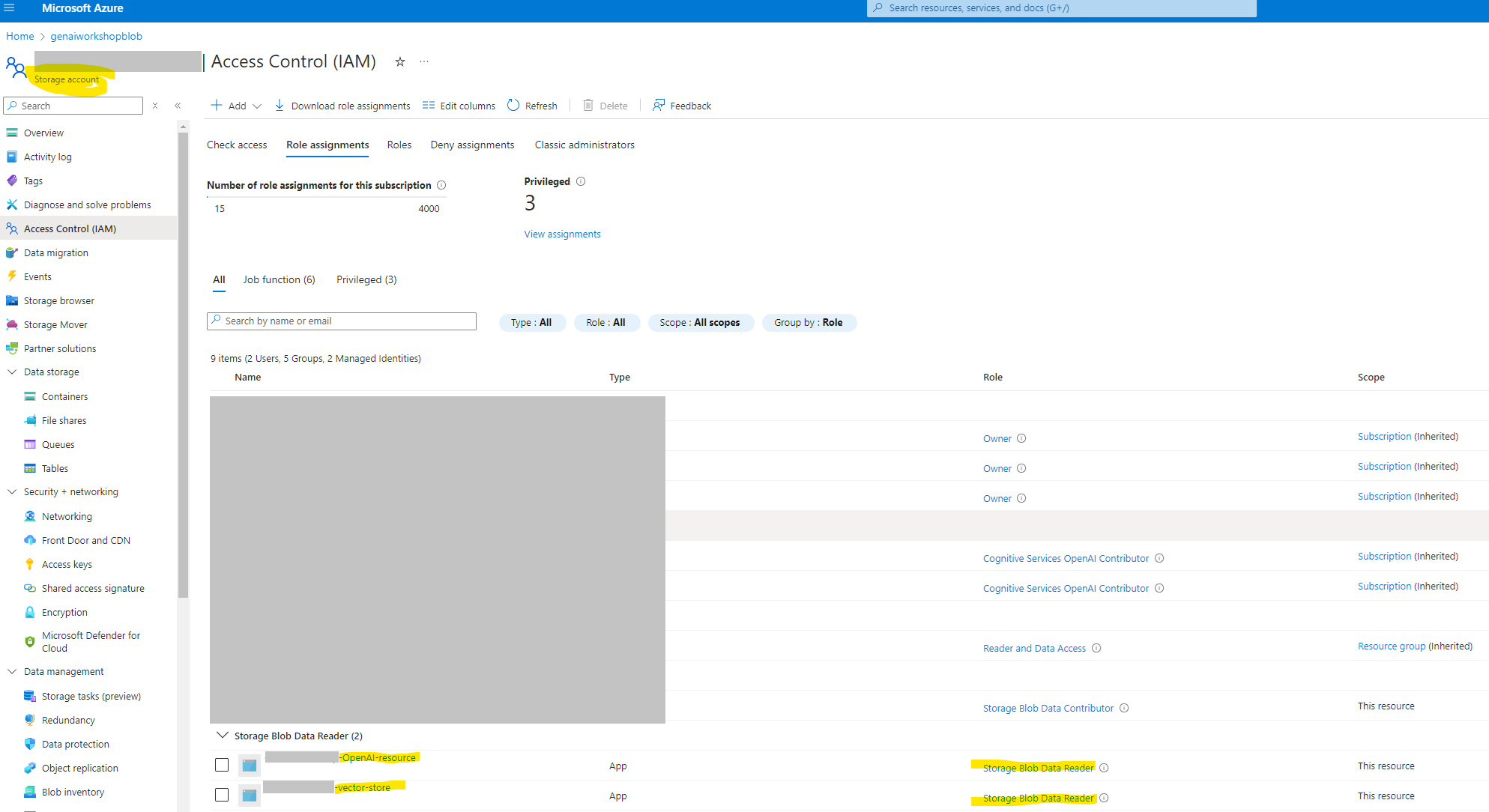Collapse the Storage Blob Data Reader group
The height and width of the screenshot is (812, 1489).
click(222, 736)
